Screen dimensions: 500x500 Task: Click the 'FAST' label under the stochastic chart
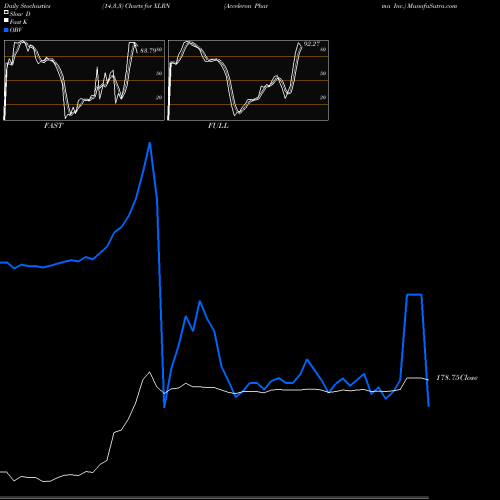coord(53,126)
